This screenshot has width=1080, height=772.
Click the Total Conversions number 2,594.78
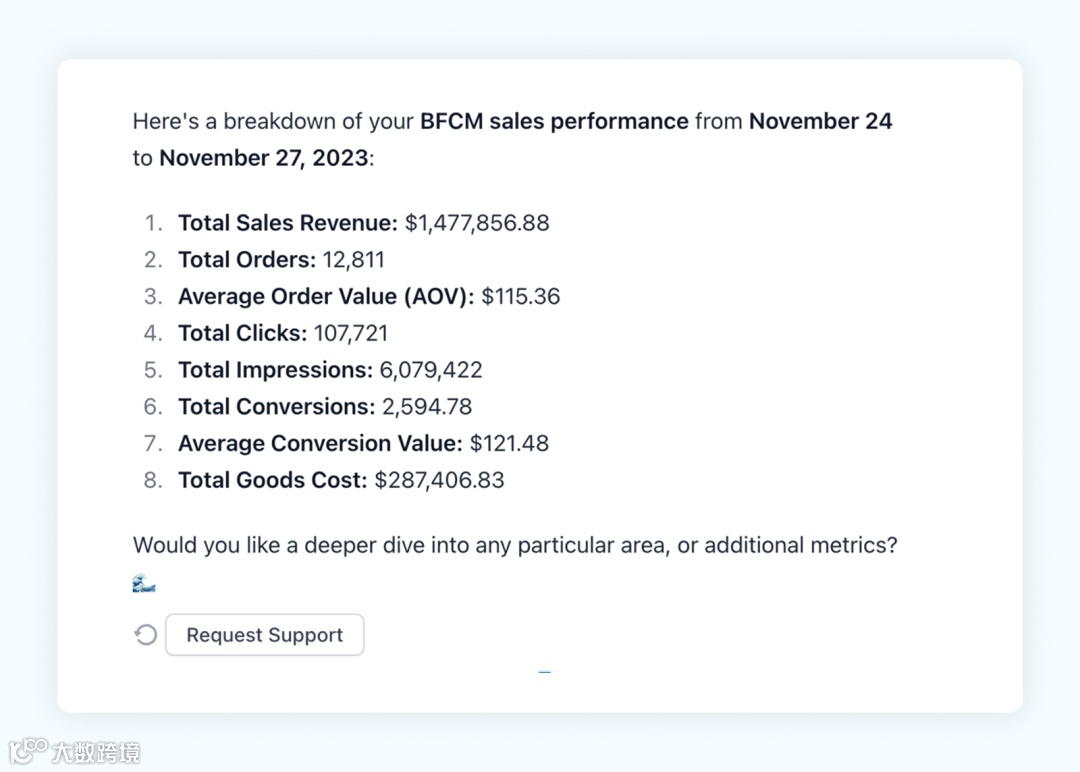tap(427, 407)
